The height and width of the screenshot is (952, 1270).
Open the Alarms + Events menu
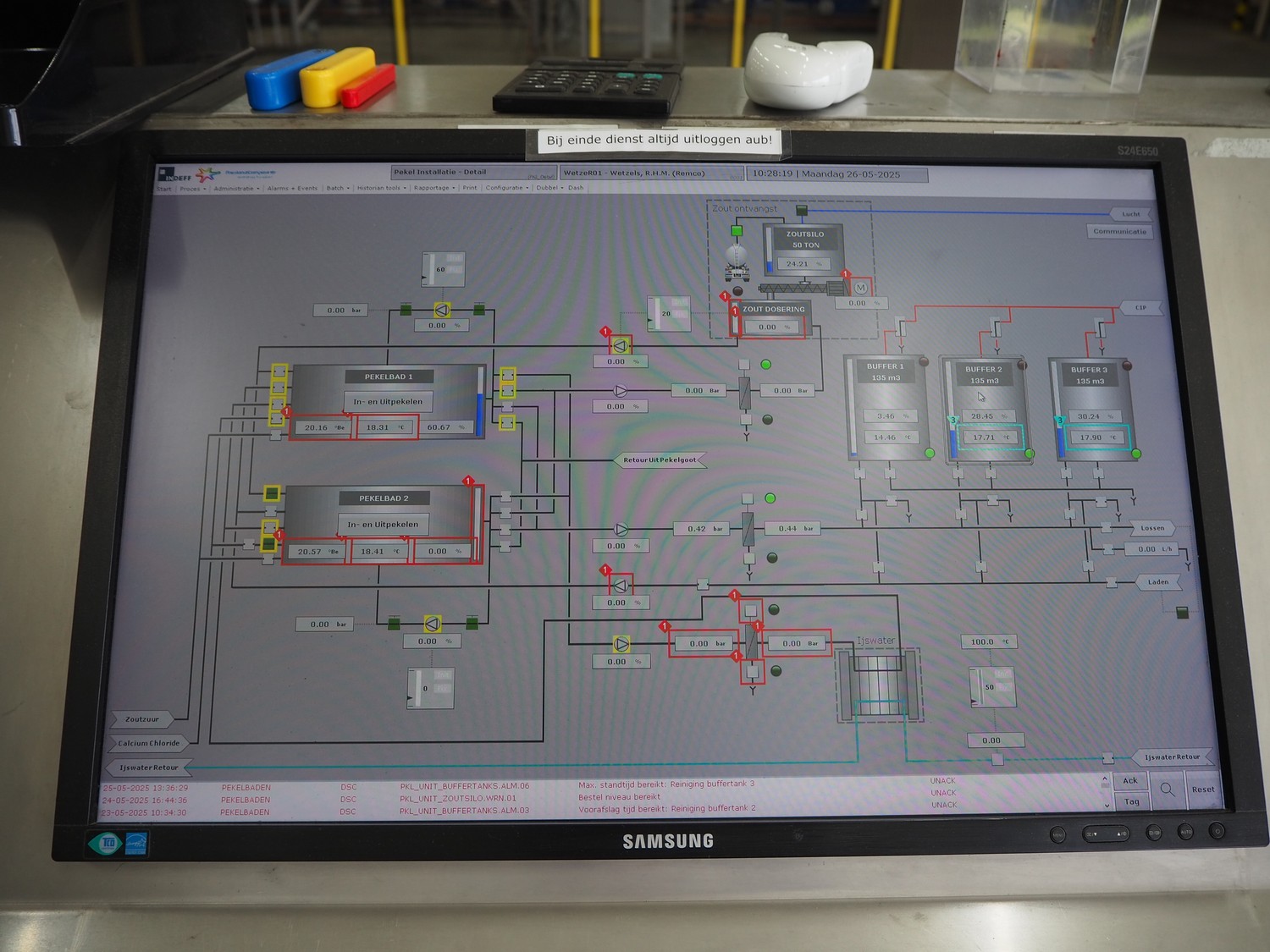pos(293,189)
